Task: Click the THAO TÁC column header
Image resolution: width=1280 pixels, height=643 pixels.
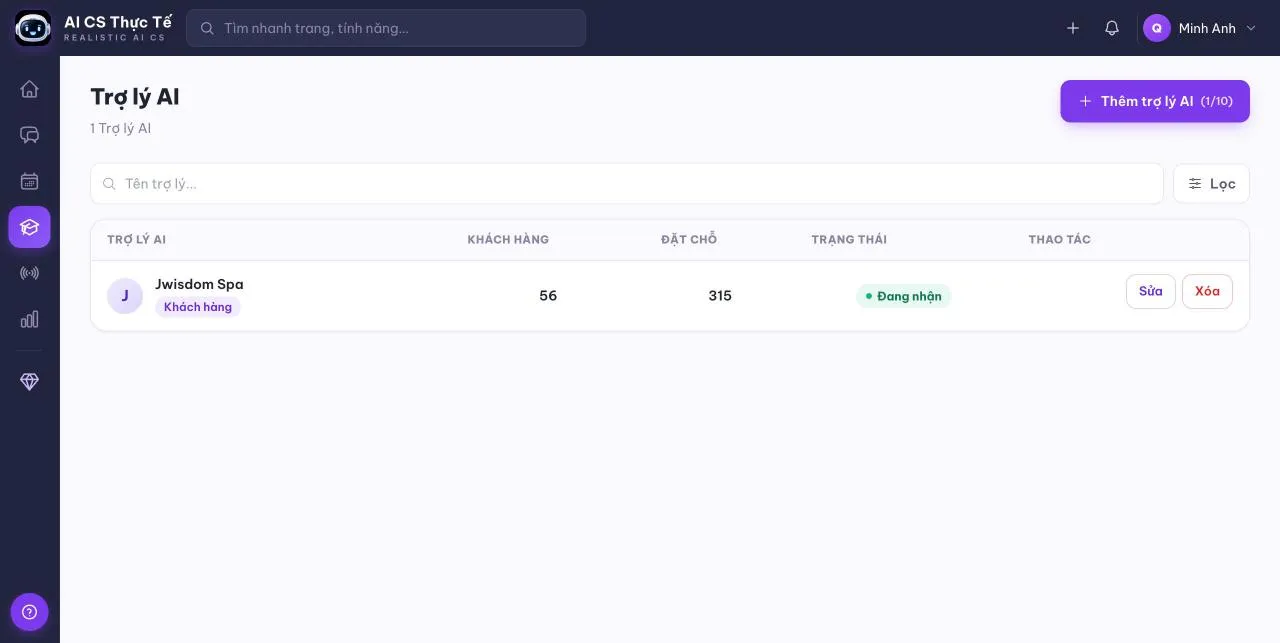Action: coord(1059,240)
